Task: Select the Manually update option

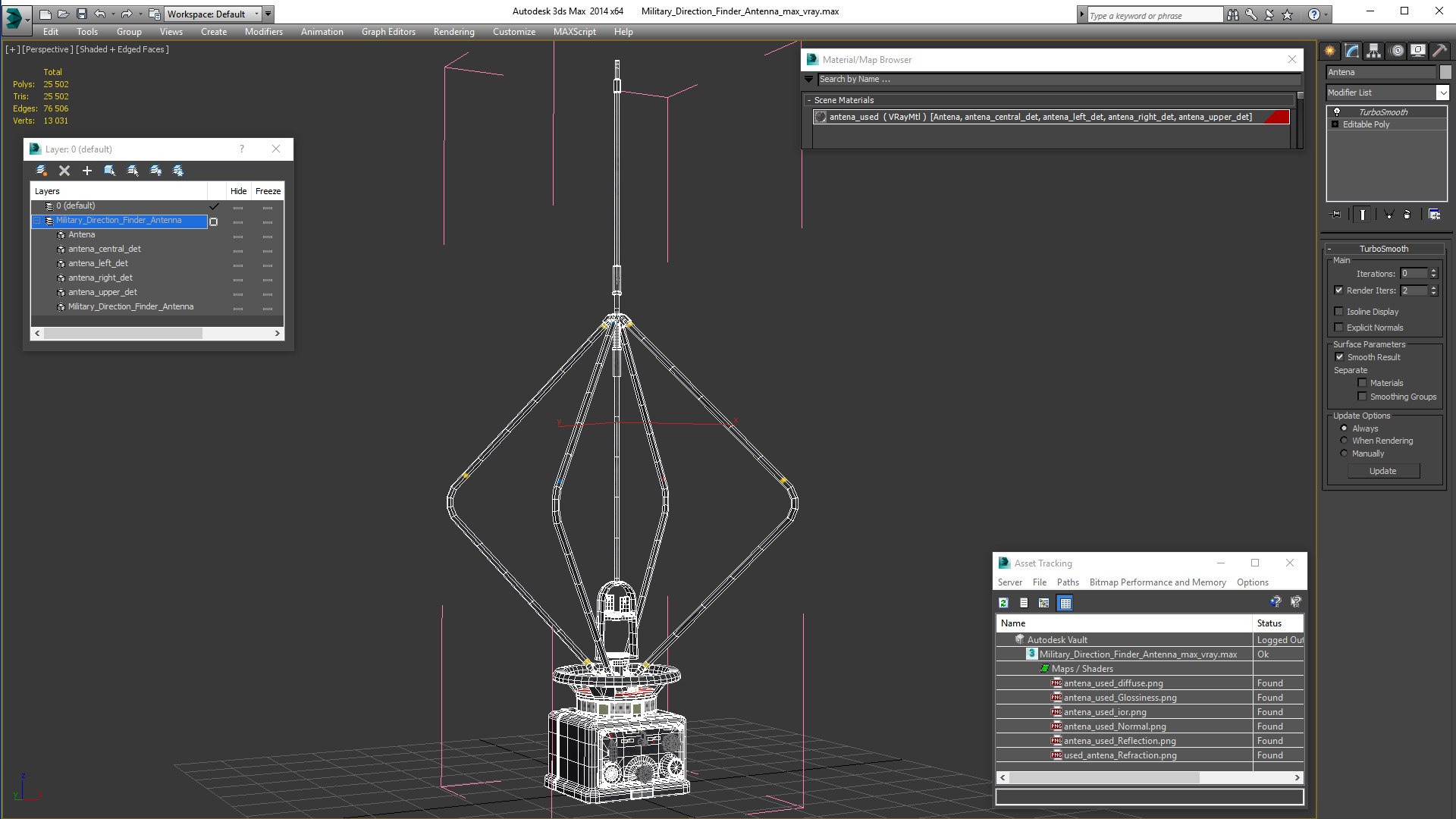Action: 1344,453
